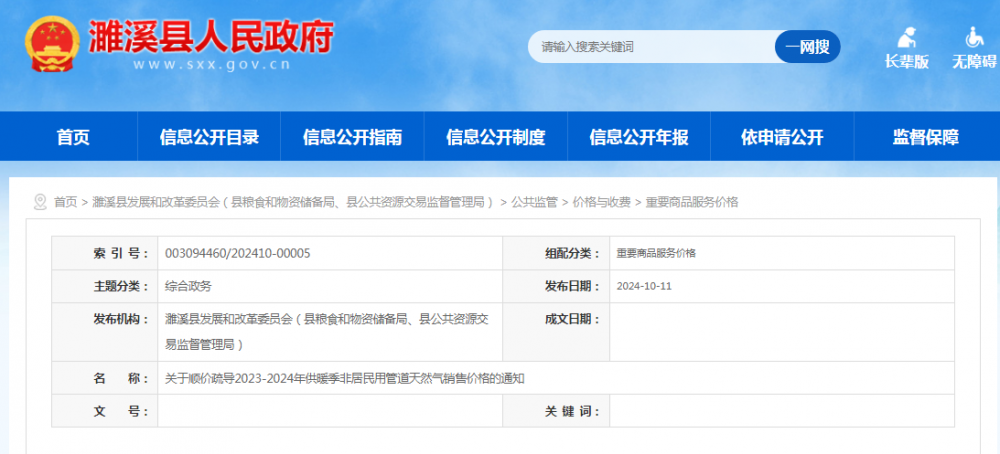
Task: Click the 发布机构 label cell
Action: click(x=105, y=332)
